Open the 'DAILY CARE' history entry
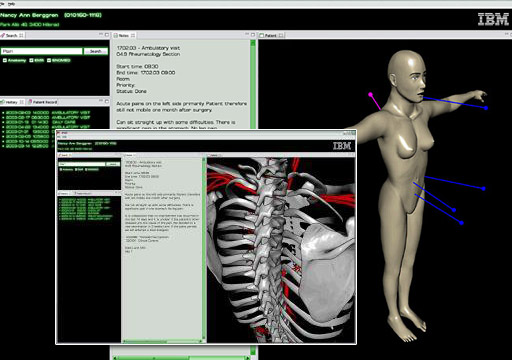The image size is (512, 360). (41, 122)
